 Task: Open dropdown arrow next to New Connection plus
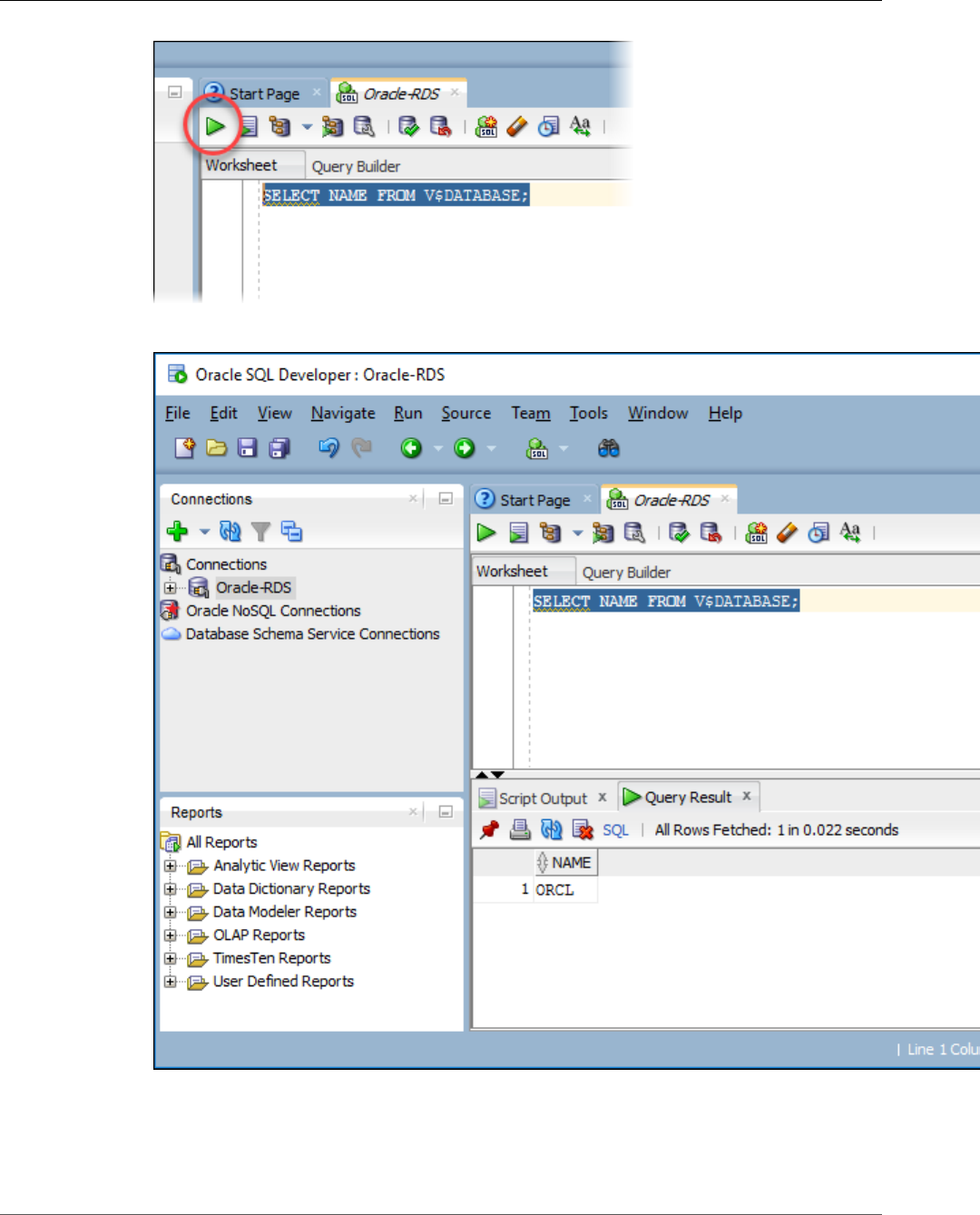[204, 532]
